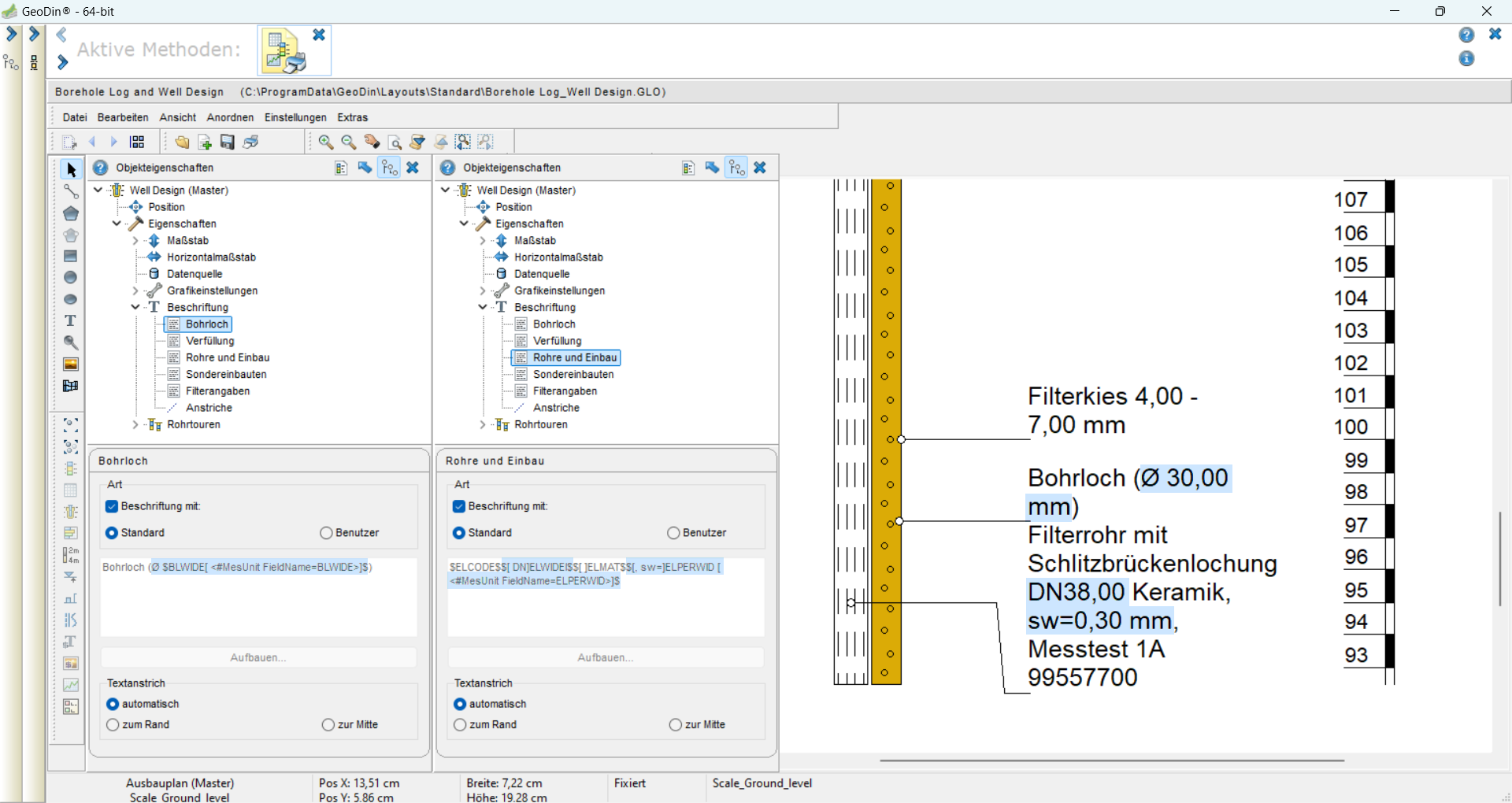Image resolution: width=1512 pixels, height=803 pixels.
Task: Expand Rohrtouren node in right tree
Action: pyautogui.click(x=483, y=424)
